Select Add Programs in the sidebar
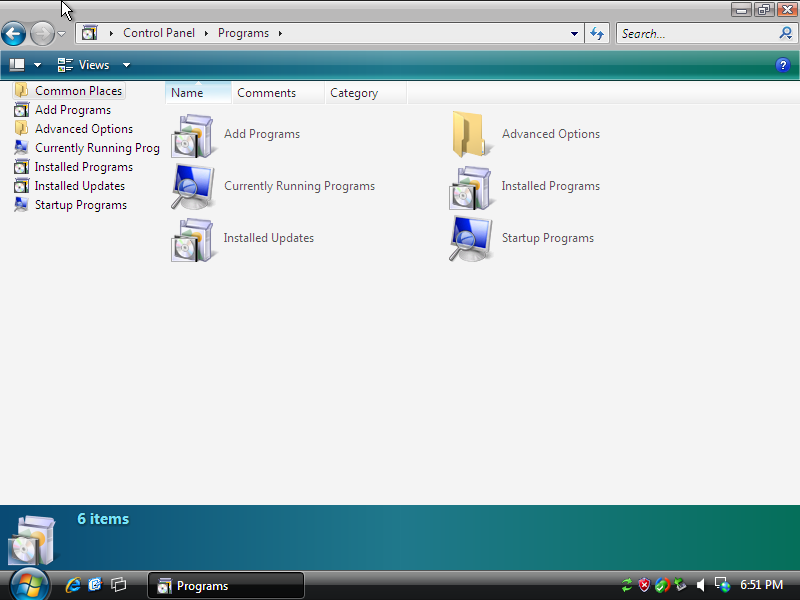Image resolution: width=800 pixels, height=600 pixels. point(63,110)
